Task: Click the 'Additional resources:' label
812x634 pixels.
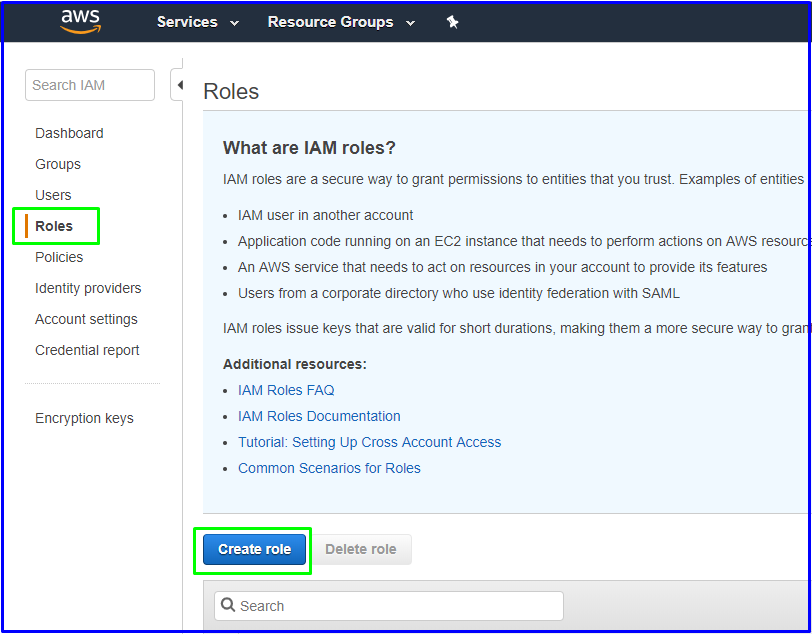Action: click(x=295, y=364)
